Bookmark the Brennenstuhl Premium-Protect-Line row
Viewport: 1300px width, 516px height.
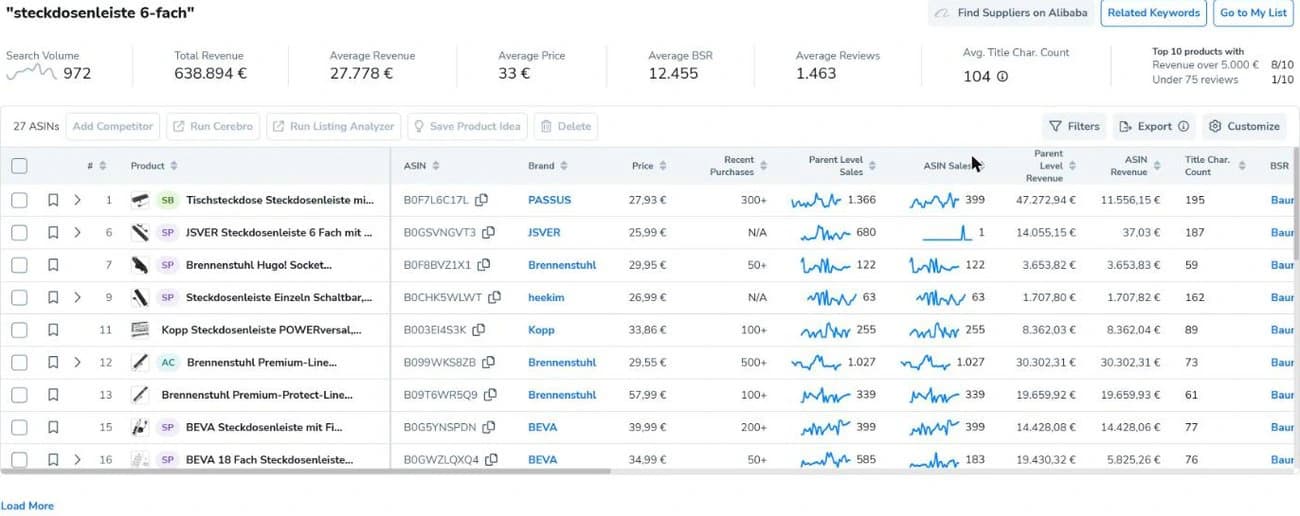[x=53, y=395]
